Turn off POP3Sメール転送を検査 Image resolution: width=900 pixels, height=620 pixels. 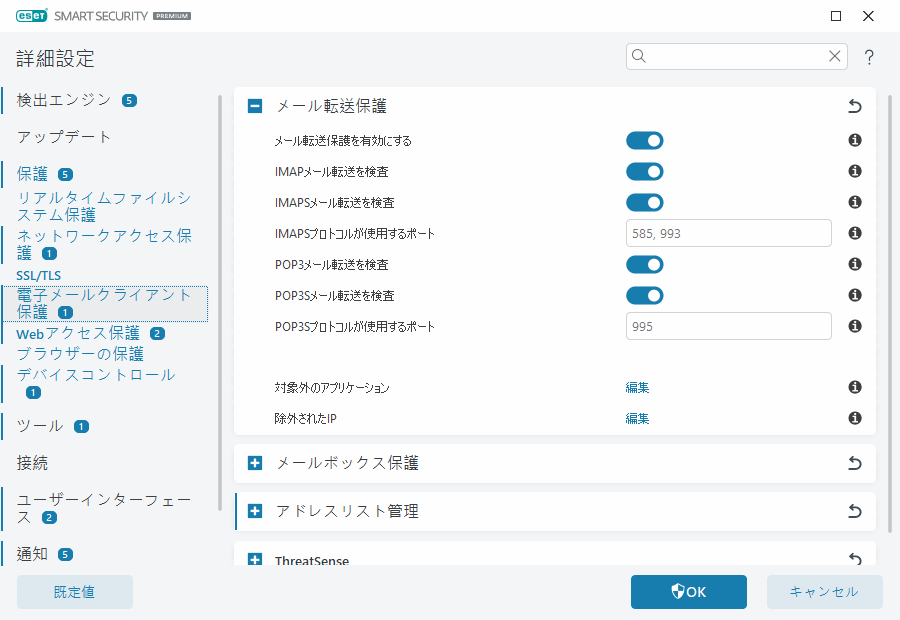pyautogui.click(x=645, y=295)
